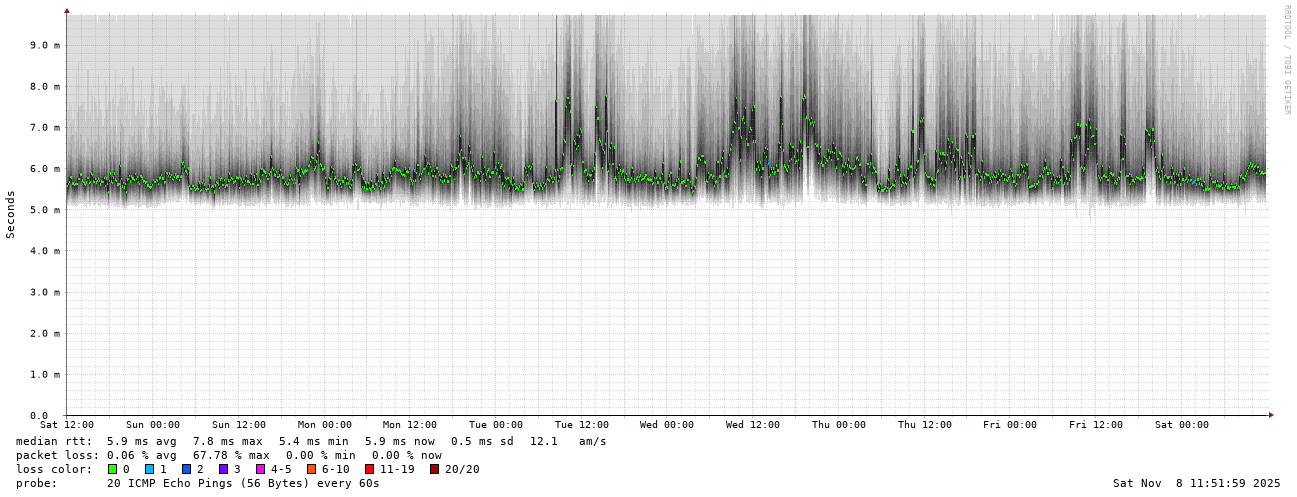Screen dimensions: 1297x497
Task: Click the graph's top-left corner at axis origin
Action: pos(67,15)
